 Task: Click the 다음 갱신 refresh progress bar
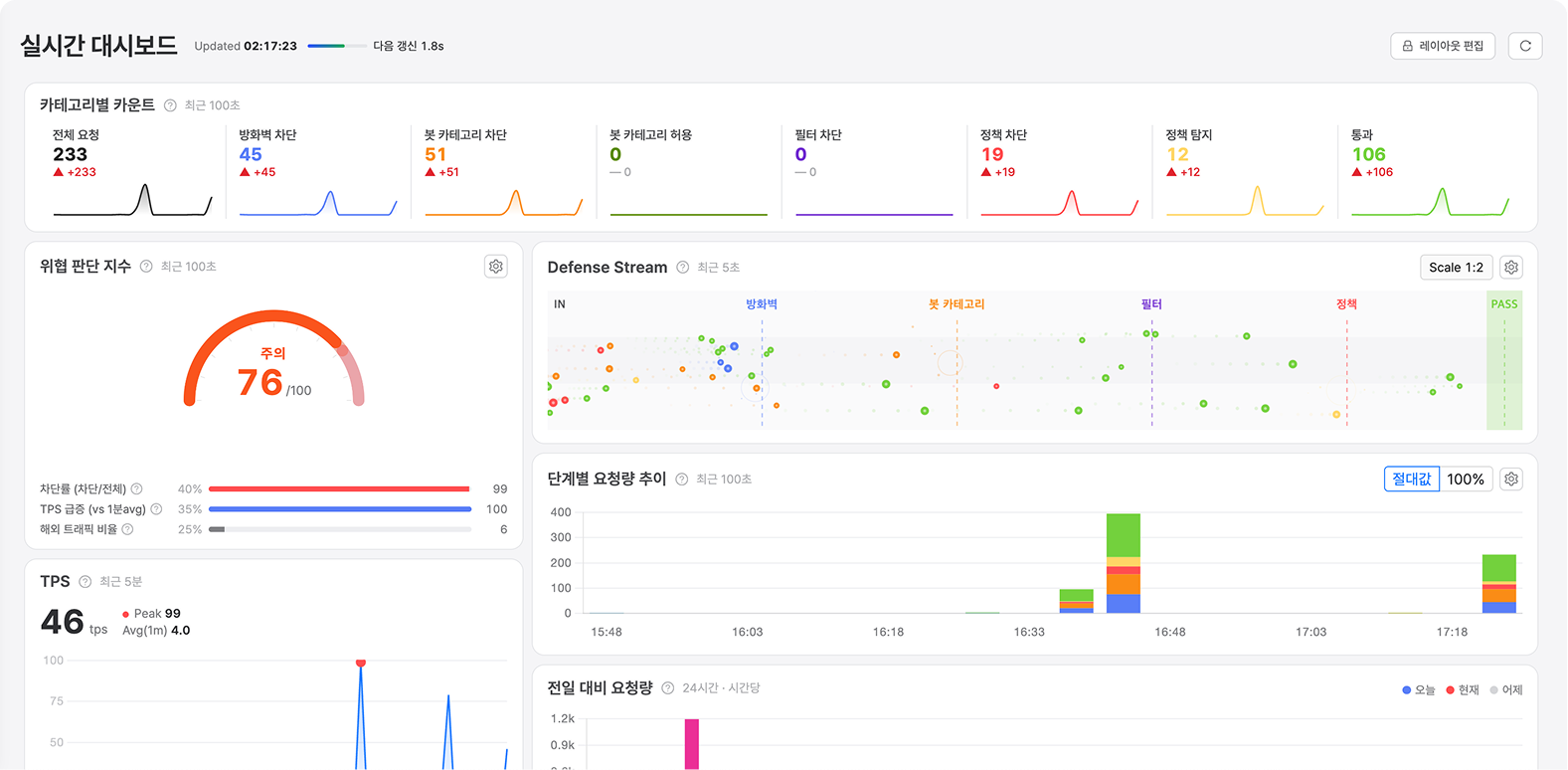tap(337, 46)
